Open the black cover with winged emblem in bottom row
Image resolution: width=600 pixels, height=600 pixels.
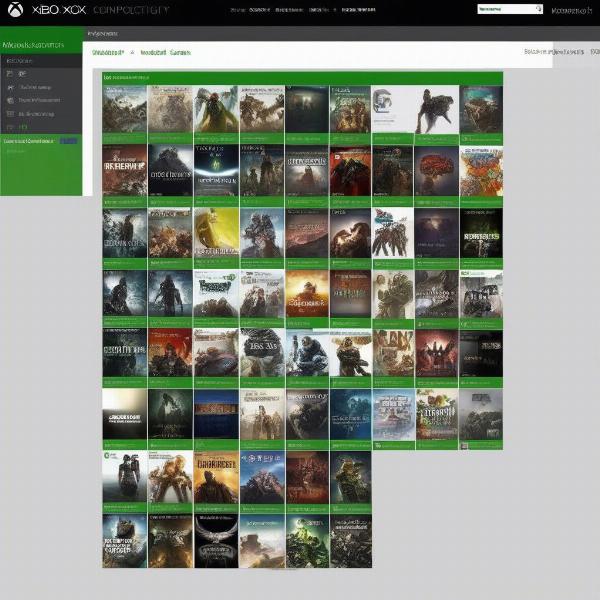(216, 541)
